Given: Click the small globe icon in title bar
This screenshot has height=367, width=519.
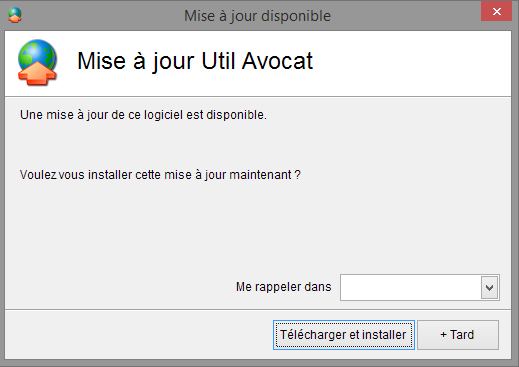Looking at the screenshot, I should [x=15, y=15].
